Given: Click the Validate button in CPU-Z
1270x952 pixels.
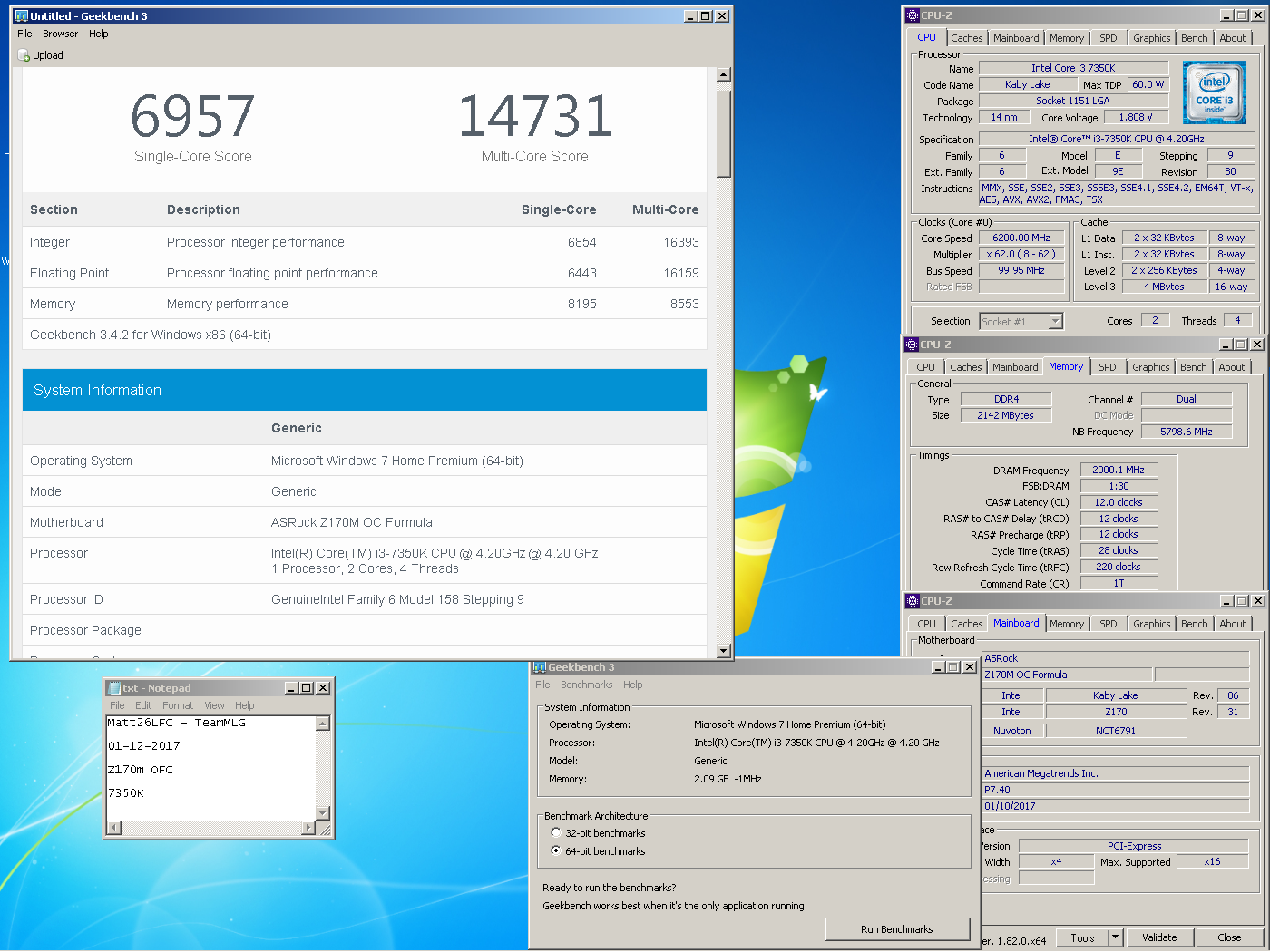Looking at the screenshot, I should 1158,937.
